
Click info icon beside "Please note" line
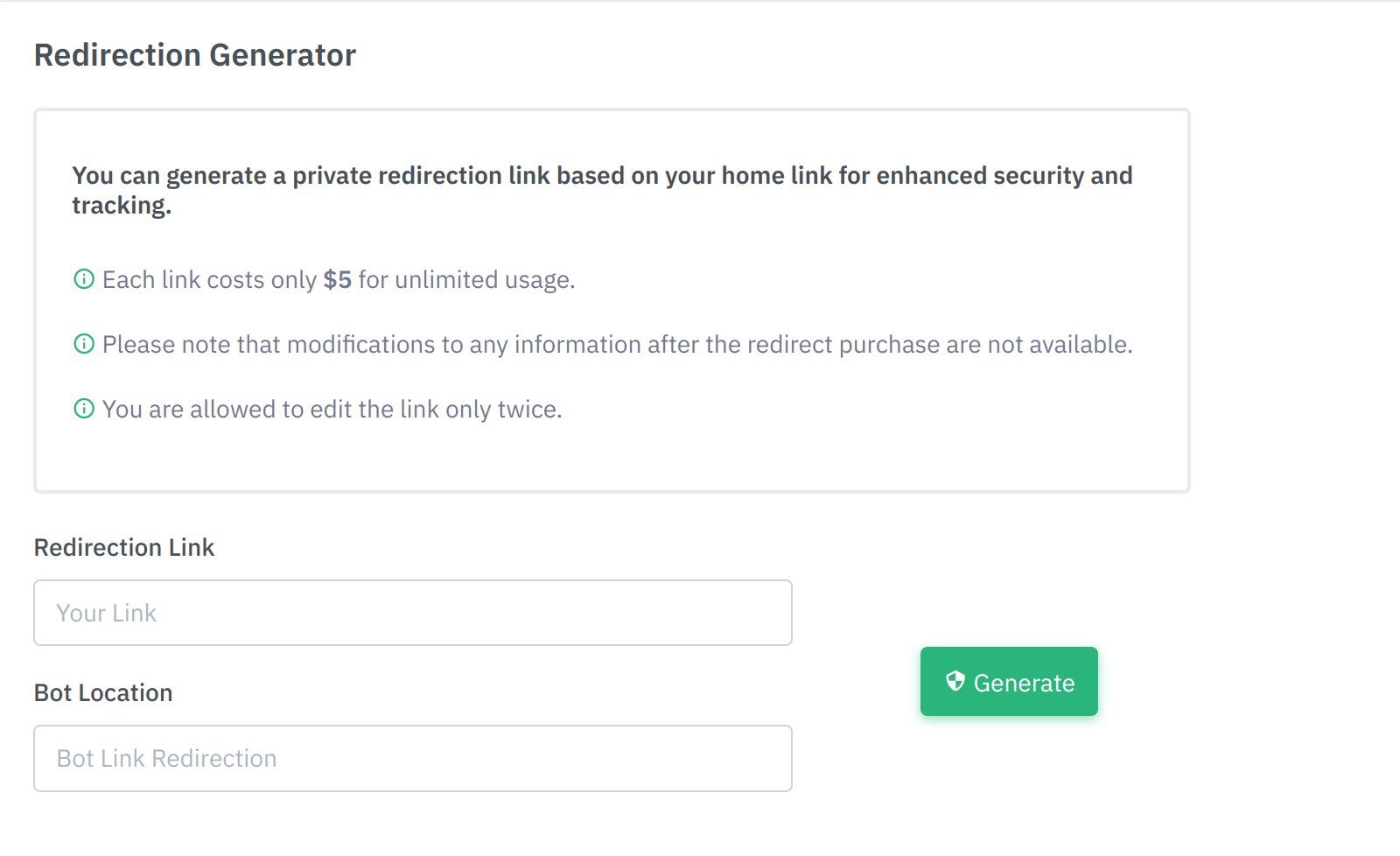pos(84,344)
